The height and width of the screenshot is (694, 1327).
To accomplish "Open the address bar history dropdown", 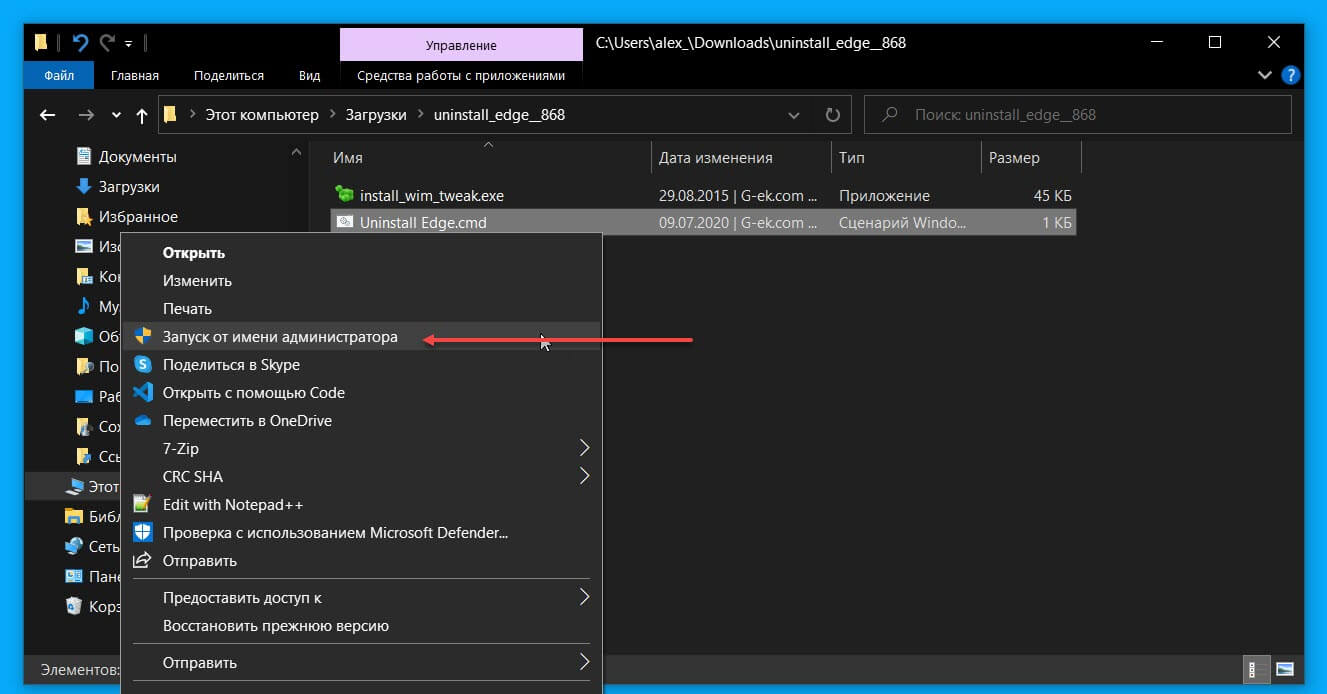I will pos(794,115).
